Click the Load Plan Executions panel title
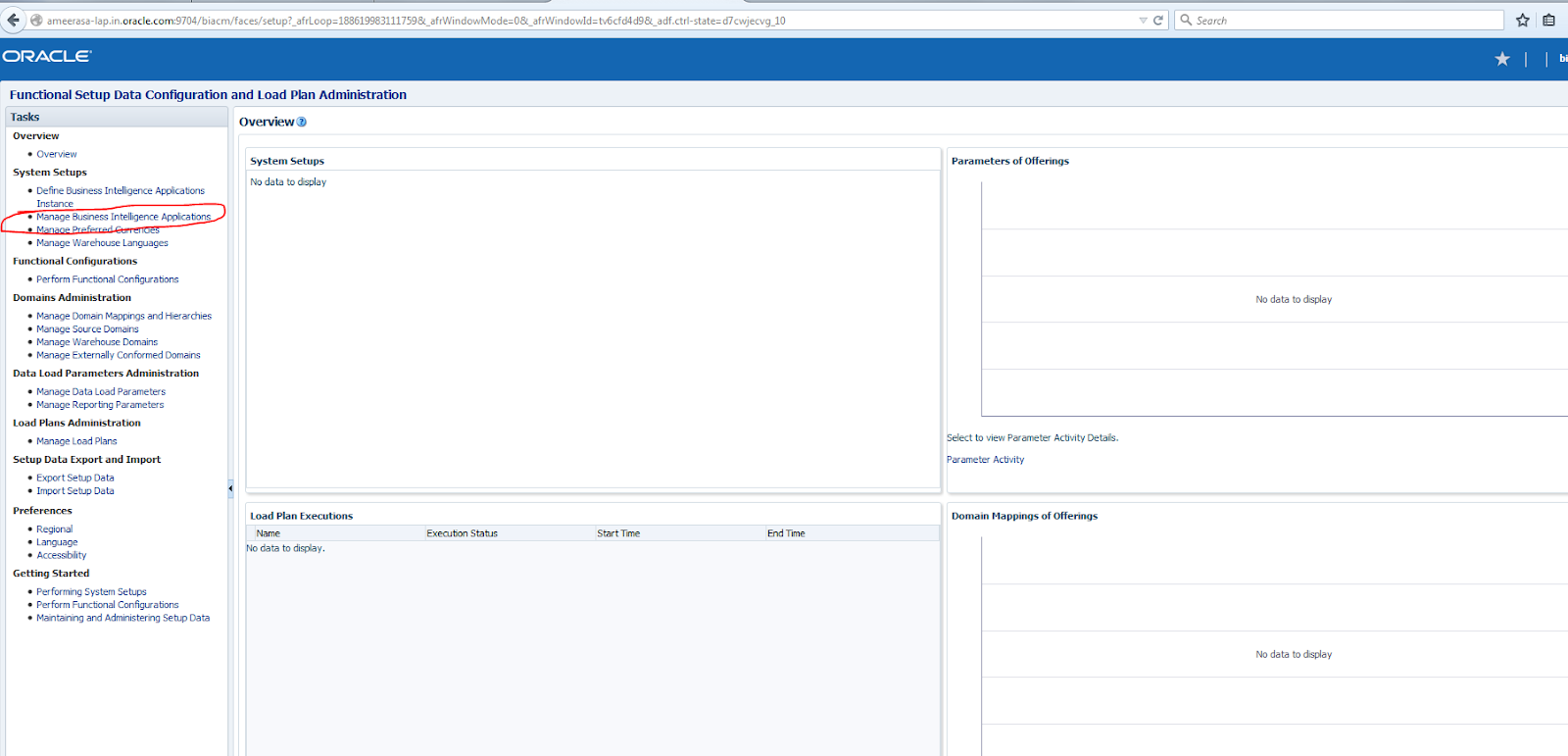Screen dimensions: 1568x756 301,516
